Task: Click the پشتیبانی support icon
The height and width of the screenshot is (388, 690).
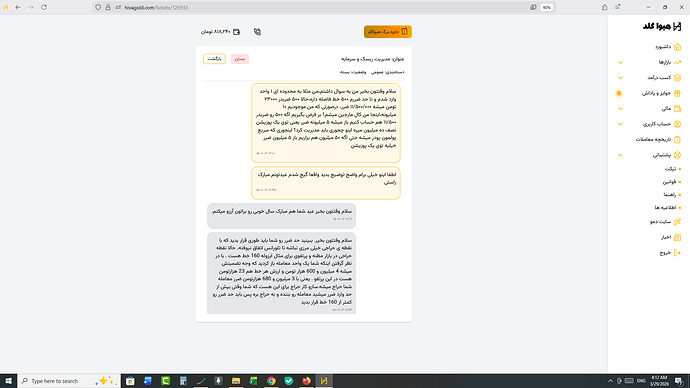Action: pos(677,155)
